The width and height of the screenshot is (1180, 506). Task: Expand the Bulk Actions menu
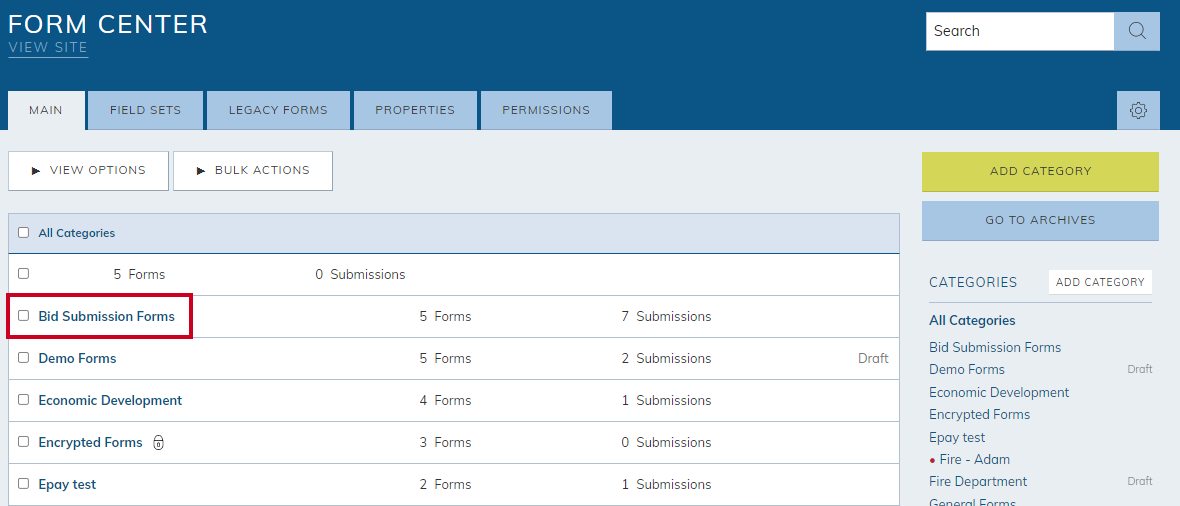click(253, 171)
